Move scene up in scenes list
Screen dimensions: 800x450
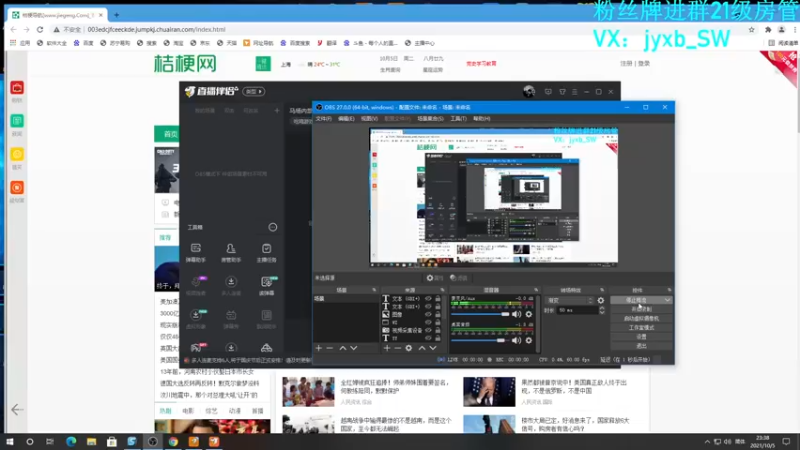click(x=343, y=348)
